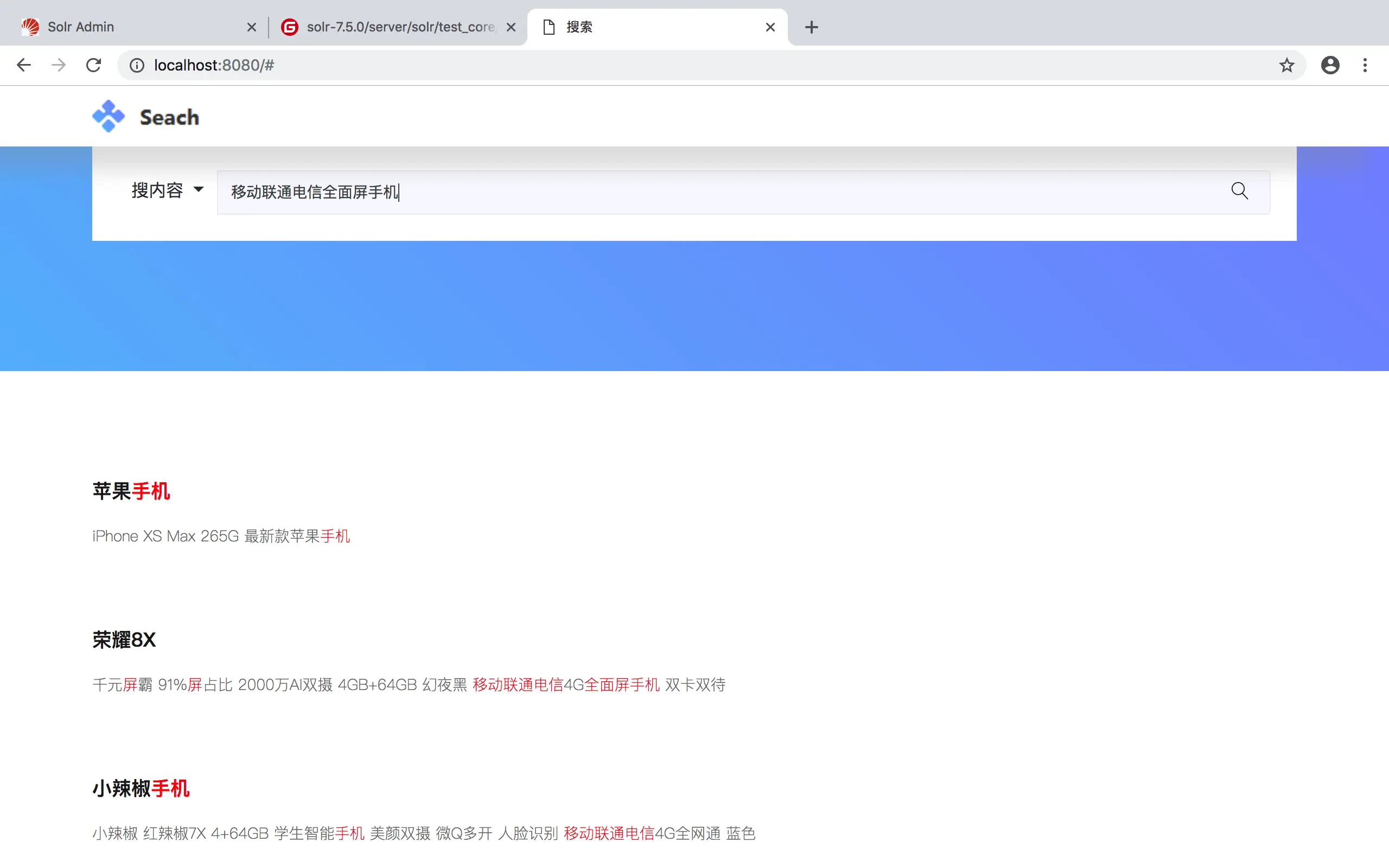Screen dimensions: 1389x868
Task: Close the Solr Admin tab
Action: pyautogui.click(x=251, y=27)
